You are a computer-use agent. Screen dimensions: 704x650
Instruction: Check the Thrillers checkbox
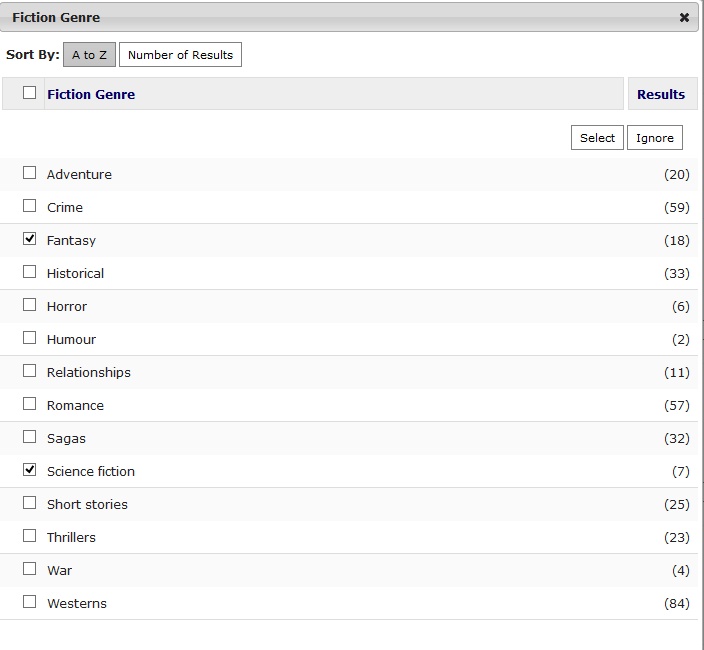(x=29, y=536)
